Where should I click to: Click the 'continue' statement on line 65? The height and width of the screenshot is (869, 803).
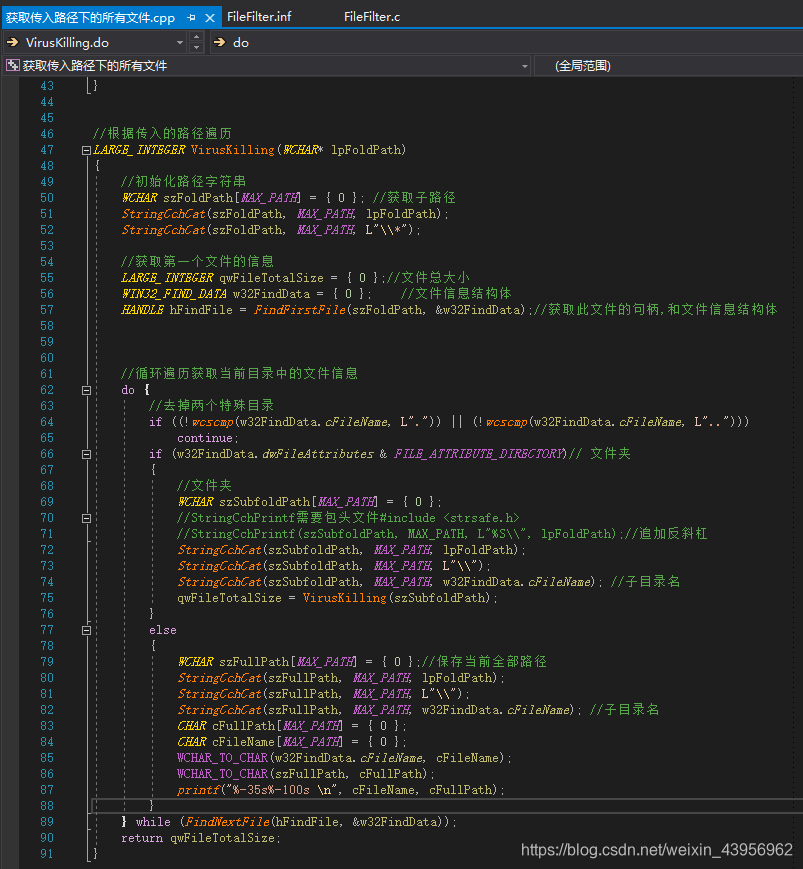click(x=204, y=438)
